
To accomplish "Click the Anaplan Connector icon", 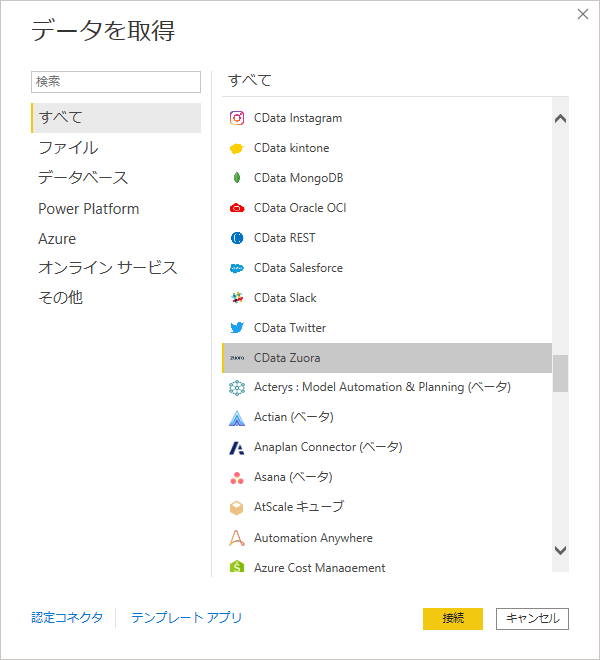I will [x=237, y=448].
